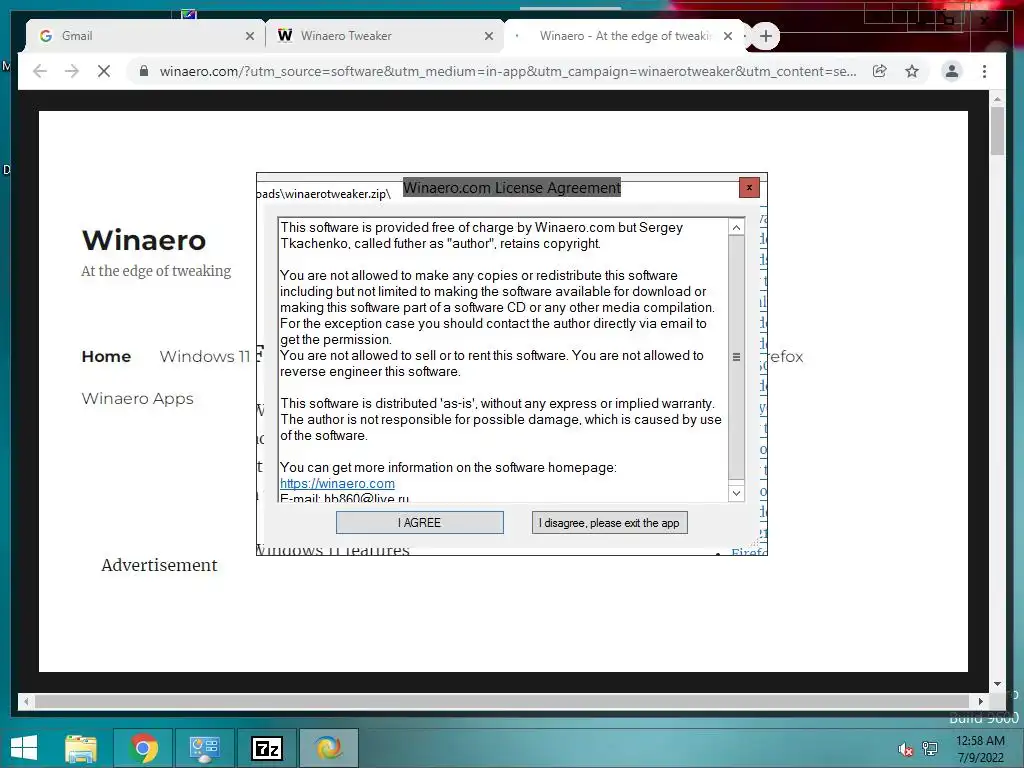
Task: Close the License Agreement dialog with red x
Action: [x=749, y=187]
